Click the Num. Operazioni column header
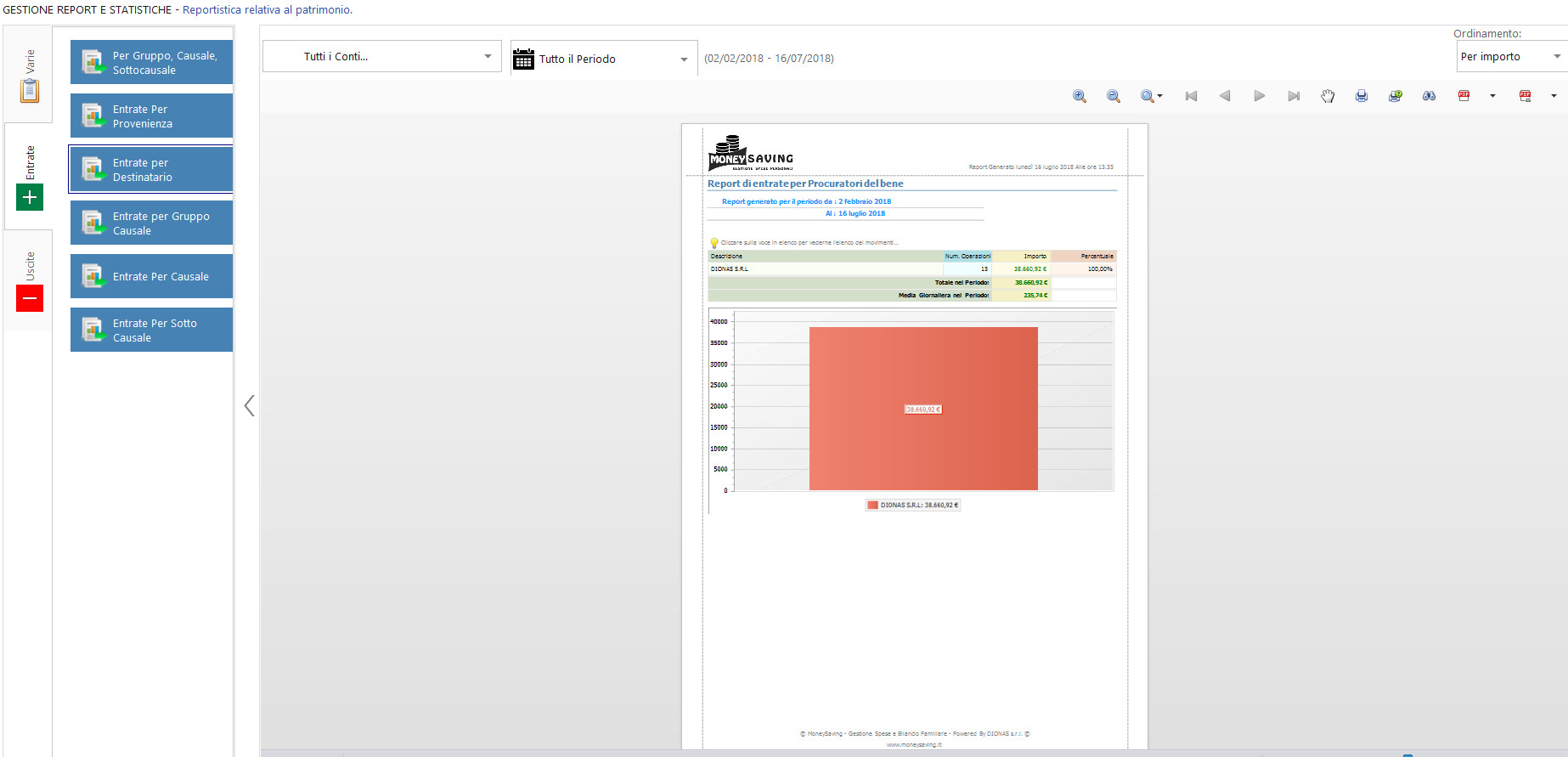This screenshot has width=1568, height=757. (x=967, y=256)
